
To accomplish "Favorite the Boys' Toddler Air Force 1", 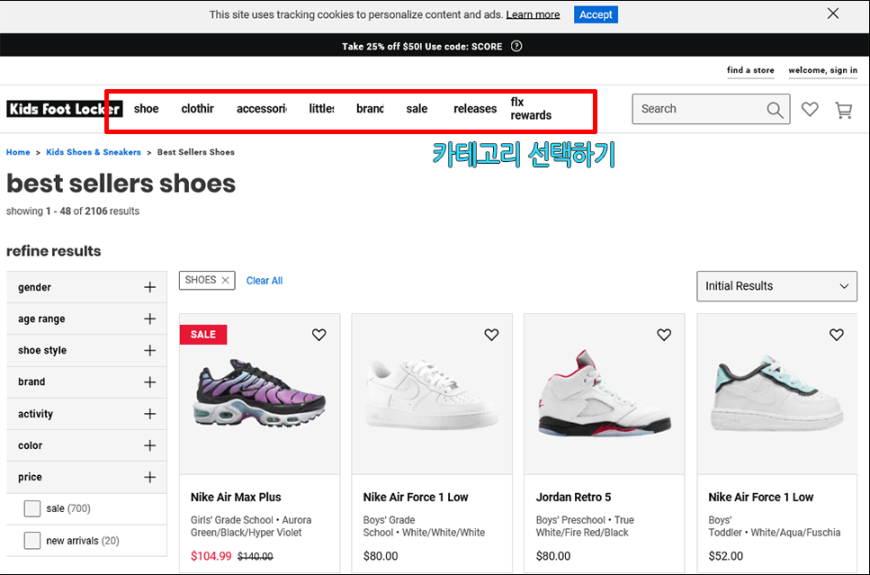I will [837, 335].
